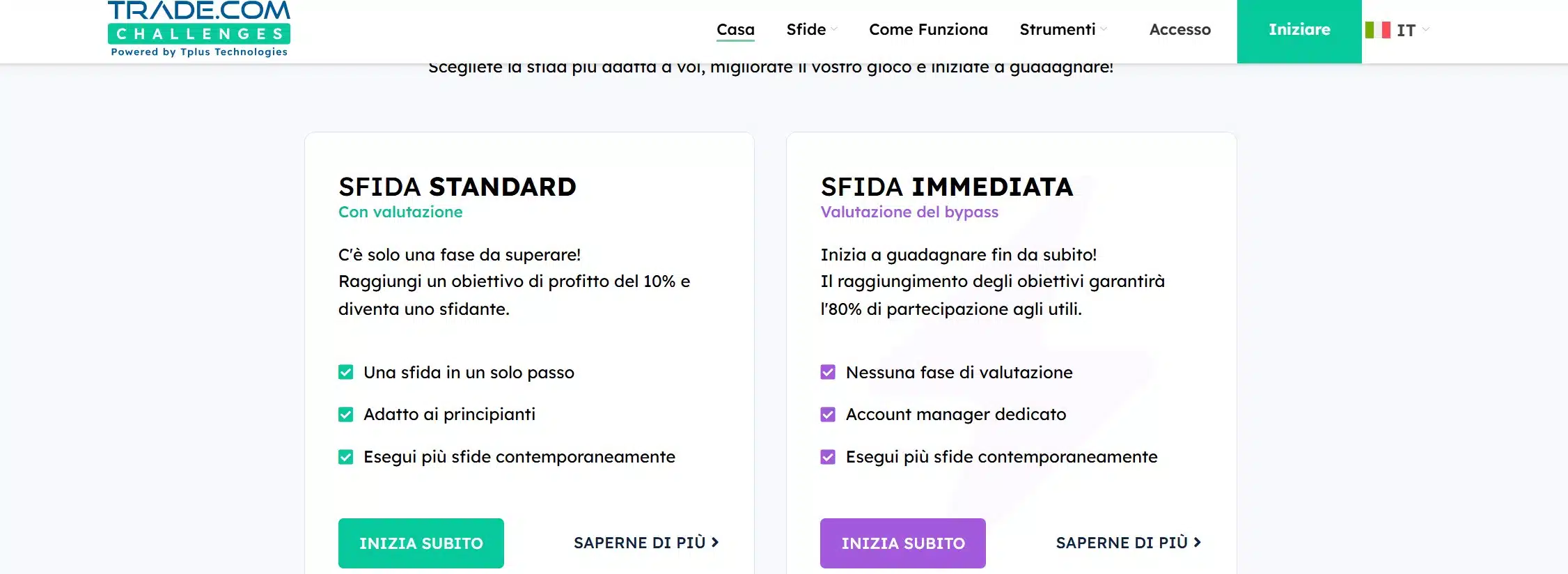This screenshot has height=574, width=1568.
Task: Toggle 'Una sfida in un solo passo' checkbox
Action: click(345, 373)
